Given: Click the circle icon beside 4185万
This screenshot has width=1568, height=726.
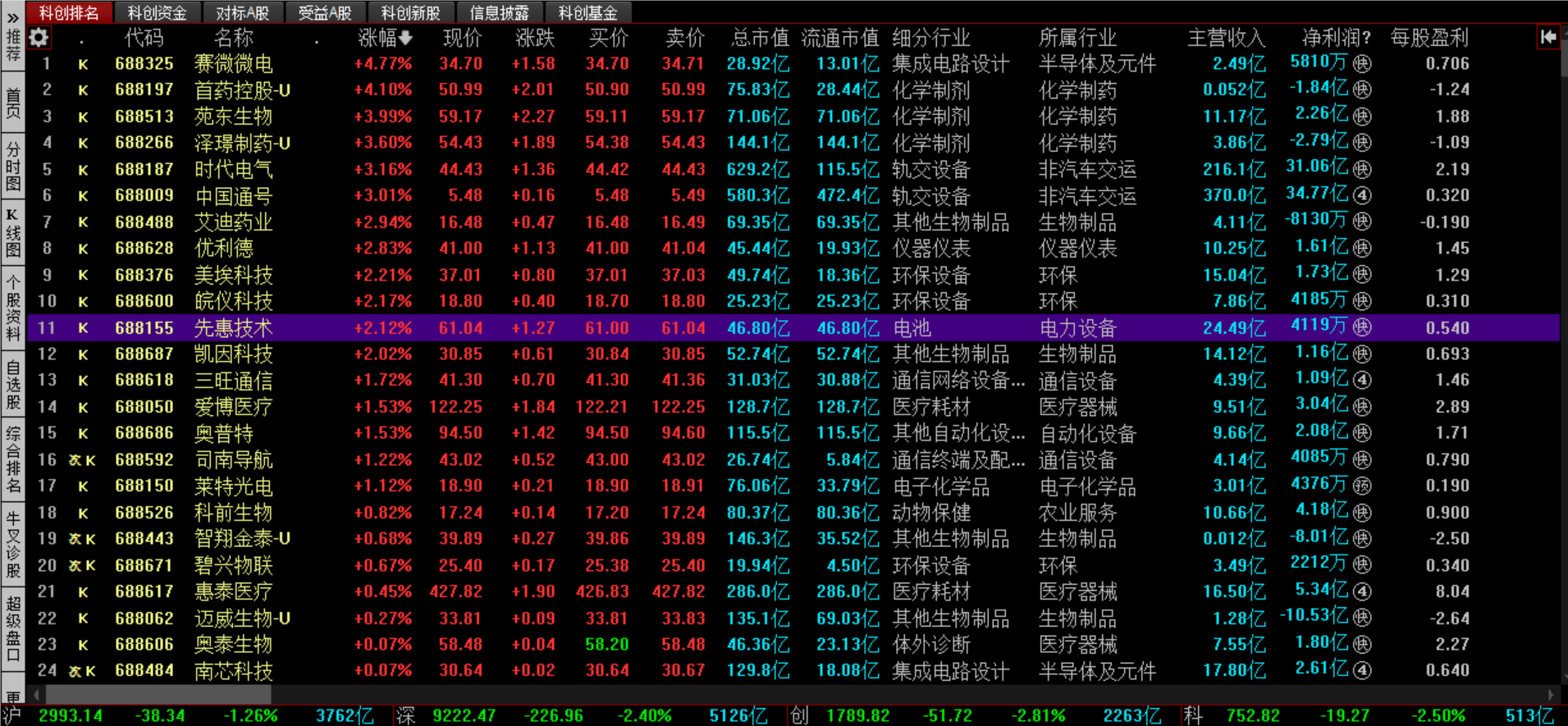Looking at the screenshot, I should point(1362,301).
